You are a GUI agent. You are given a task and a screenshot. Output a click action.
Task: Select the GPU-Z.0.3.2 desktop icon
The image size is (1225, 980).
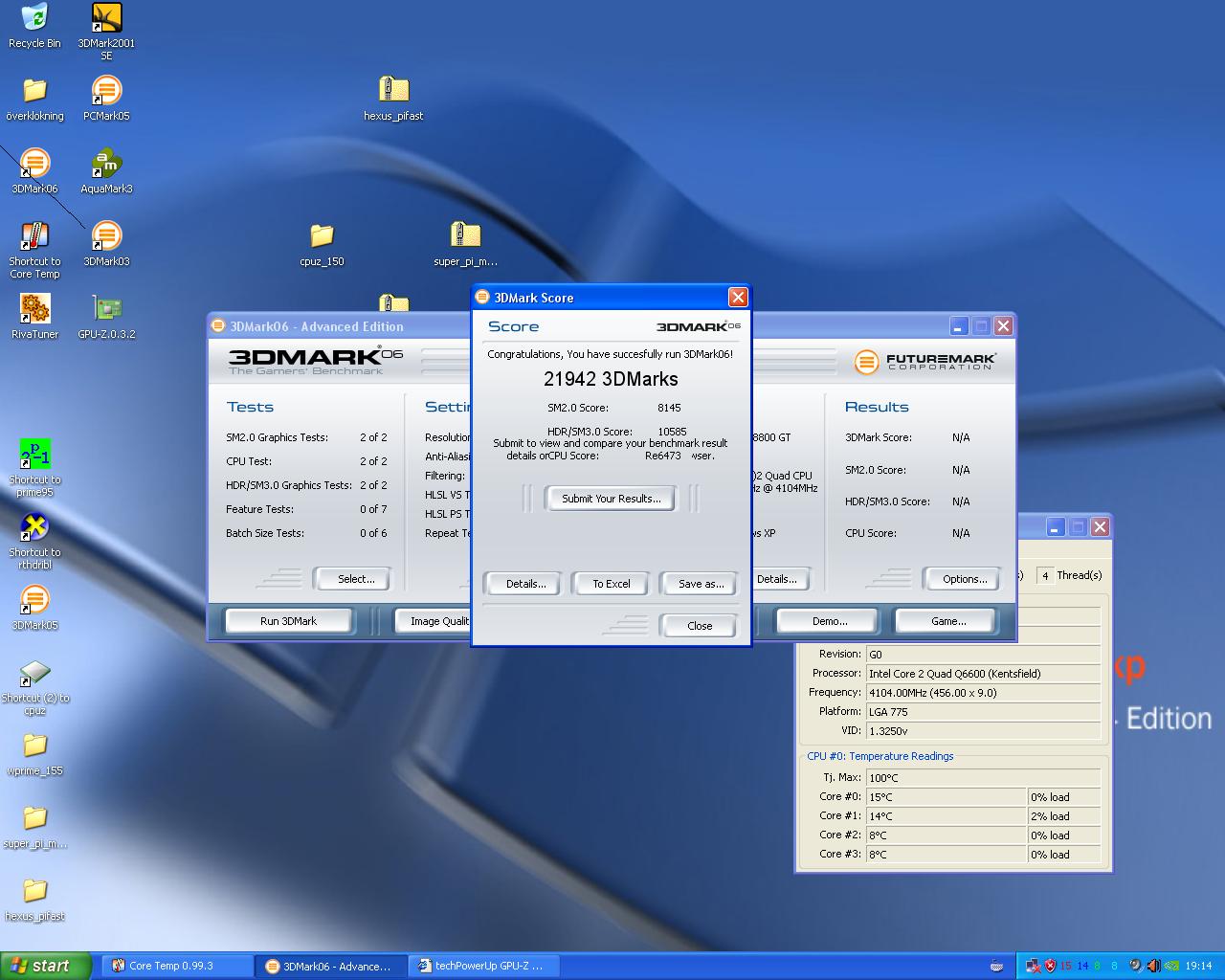tap(106, 318)
